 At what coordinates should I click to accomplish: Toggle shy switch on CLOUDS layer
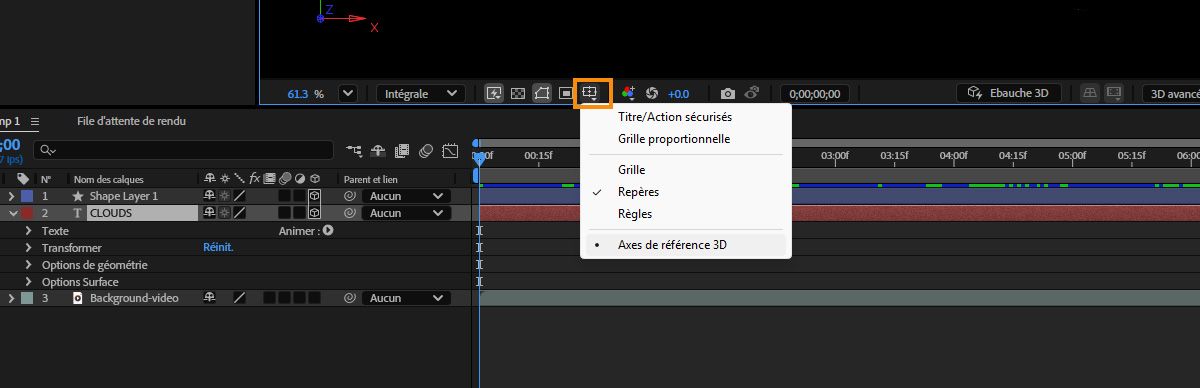tap(209, 213)
